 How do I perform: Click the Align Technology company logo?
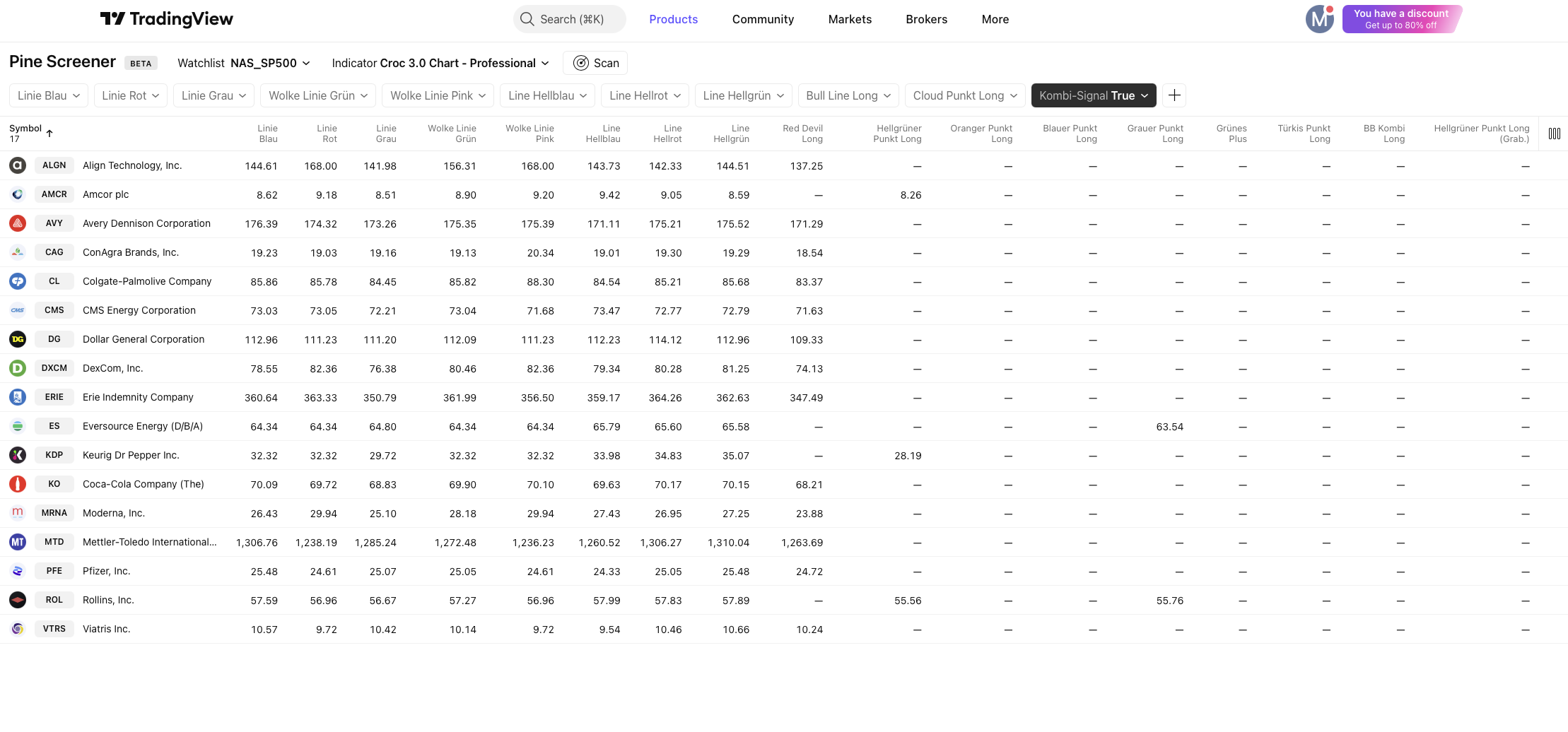[x=18, y=165]
